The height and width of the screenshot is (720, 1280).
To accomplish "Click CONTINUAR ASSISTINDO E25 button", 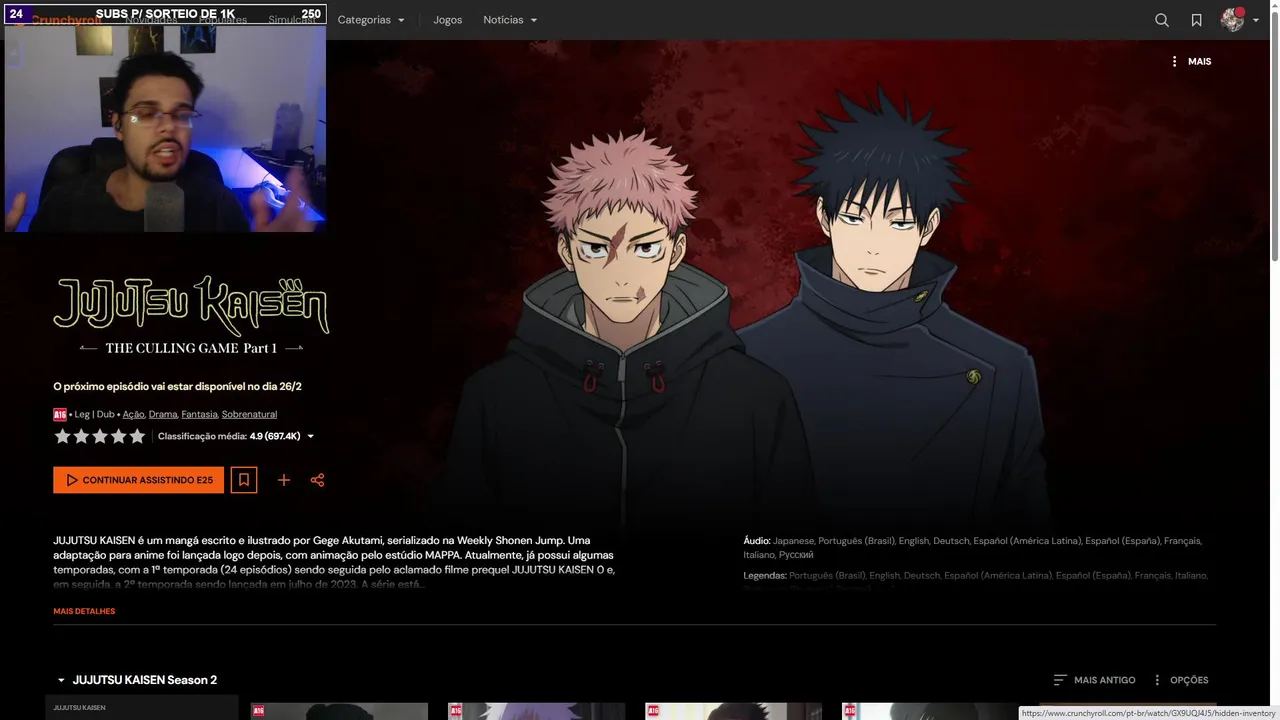I will point(138,480).
